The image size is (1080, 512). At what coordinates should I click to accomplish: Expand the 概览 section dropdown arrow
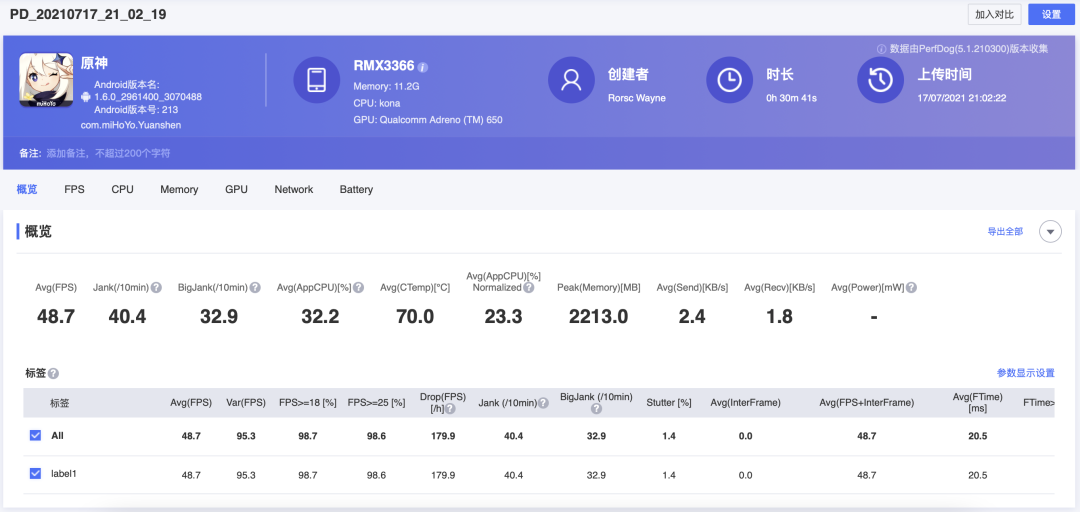[1050, 232]
